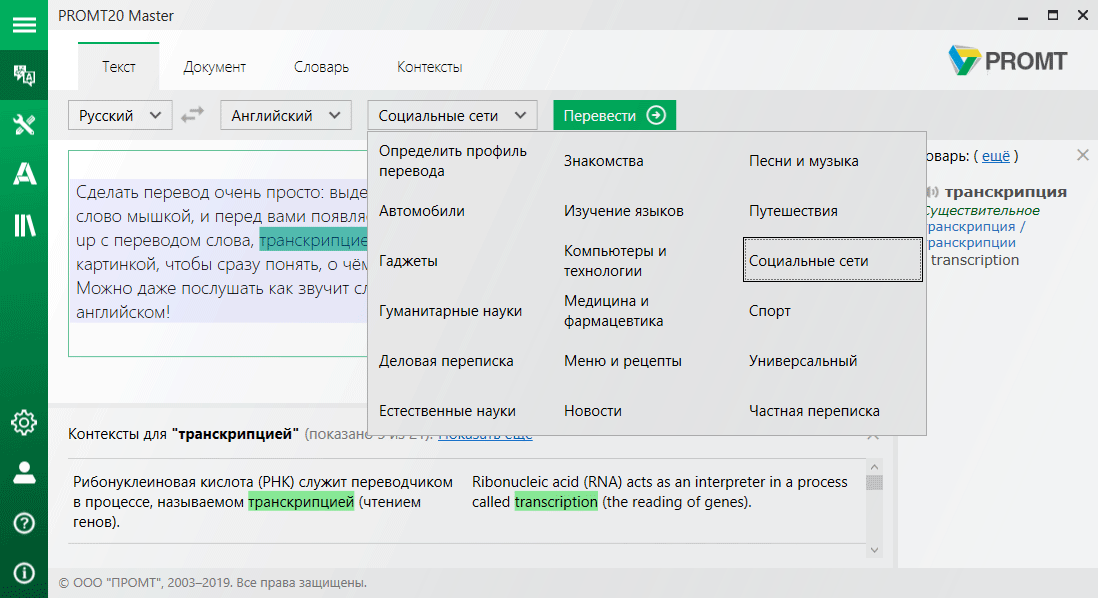Collapse the Социальные сети profile dropdown
1098x598 pixels.
pos(452,116)
